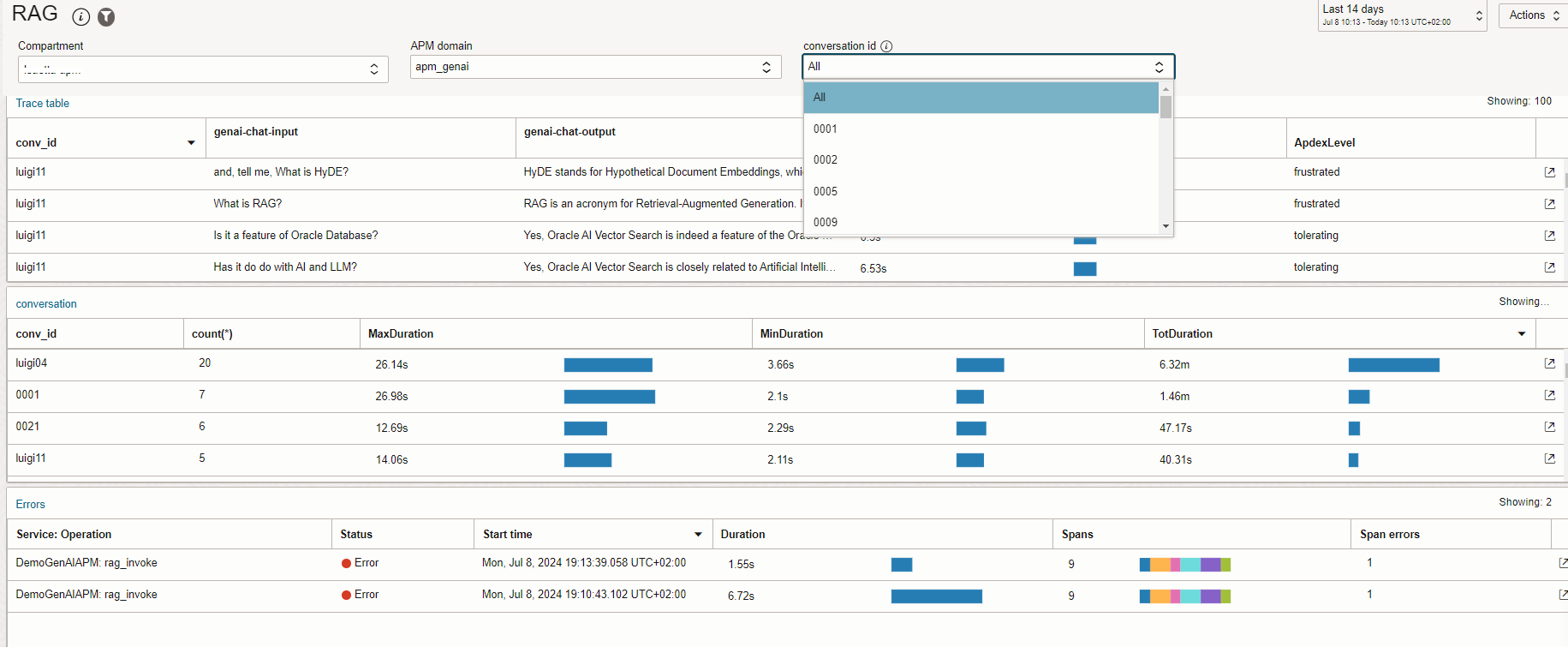Click the spans color bar for 6.72s error

tap(1184, 596)
